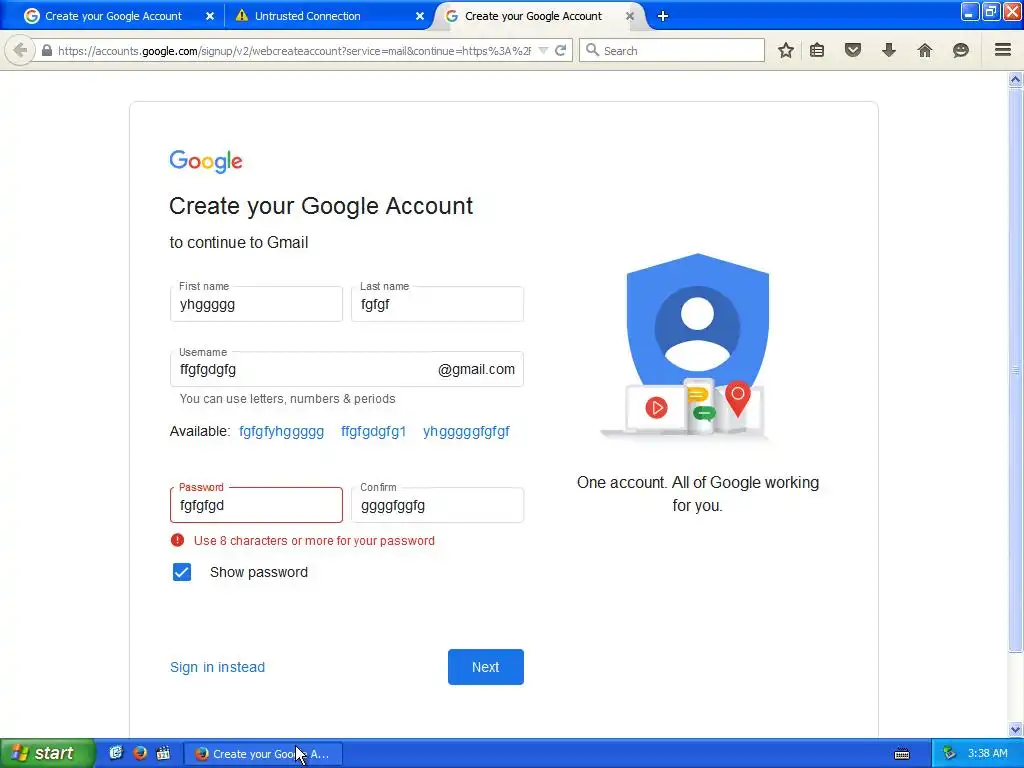Click the Google logo
Viewport: 1024px width, 768px height.
[x=206, y=161]
